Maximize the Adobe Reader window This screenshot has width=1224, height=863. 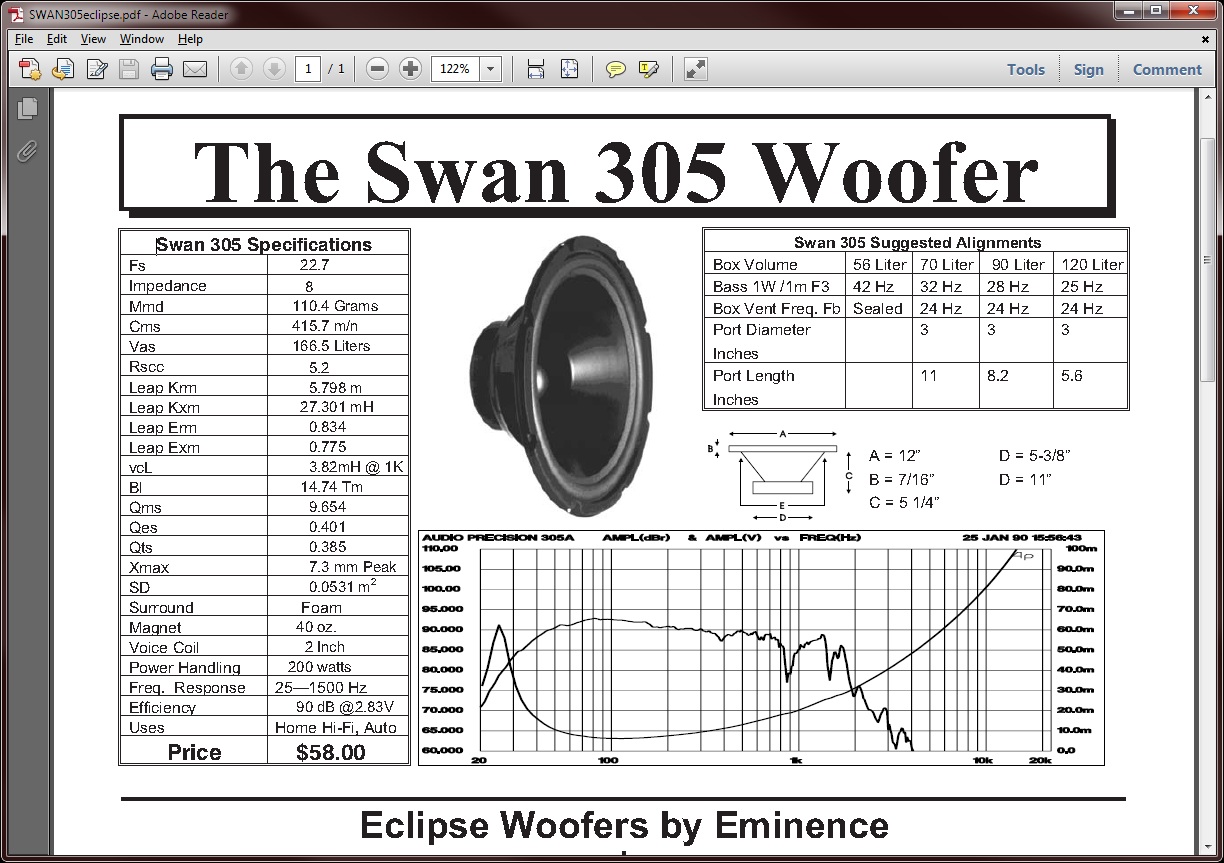[1155, 11]
